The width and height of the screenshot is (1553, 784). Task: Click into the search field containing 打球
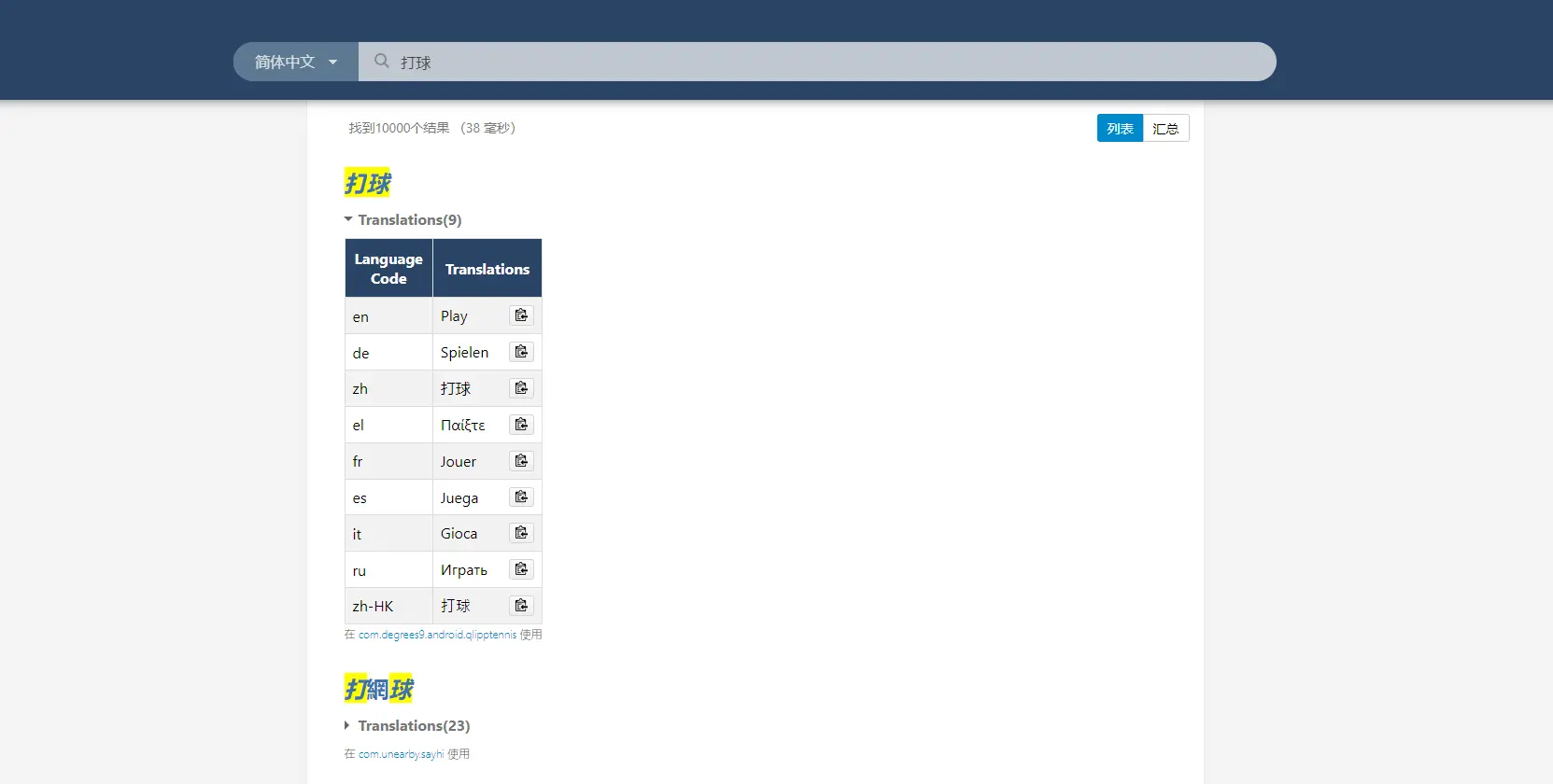coord(822,62)
